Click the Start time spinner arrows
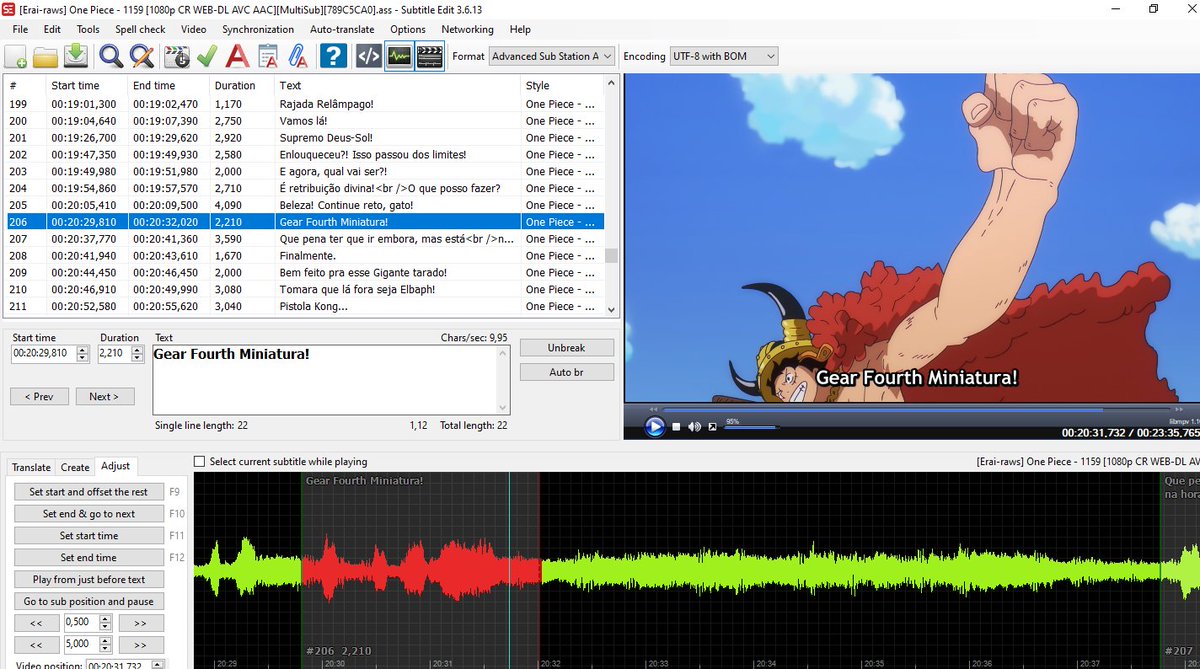Viewport: 1200px width, 669px height. point(83,354)
